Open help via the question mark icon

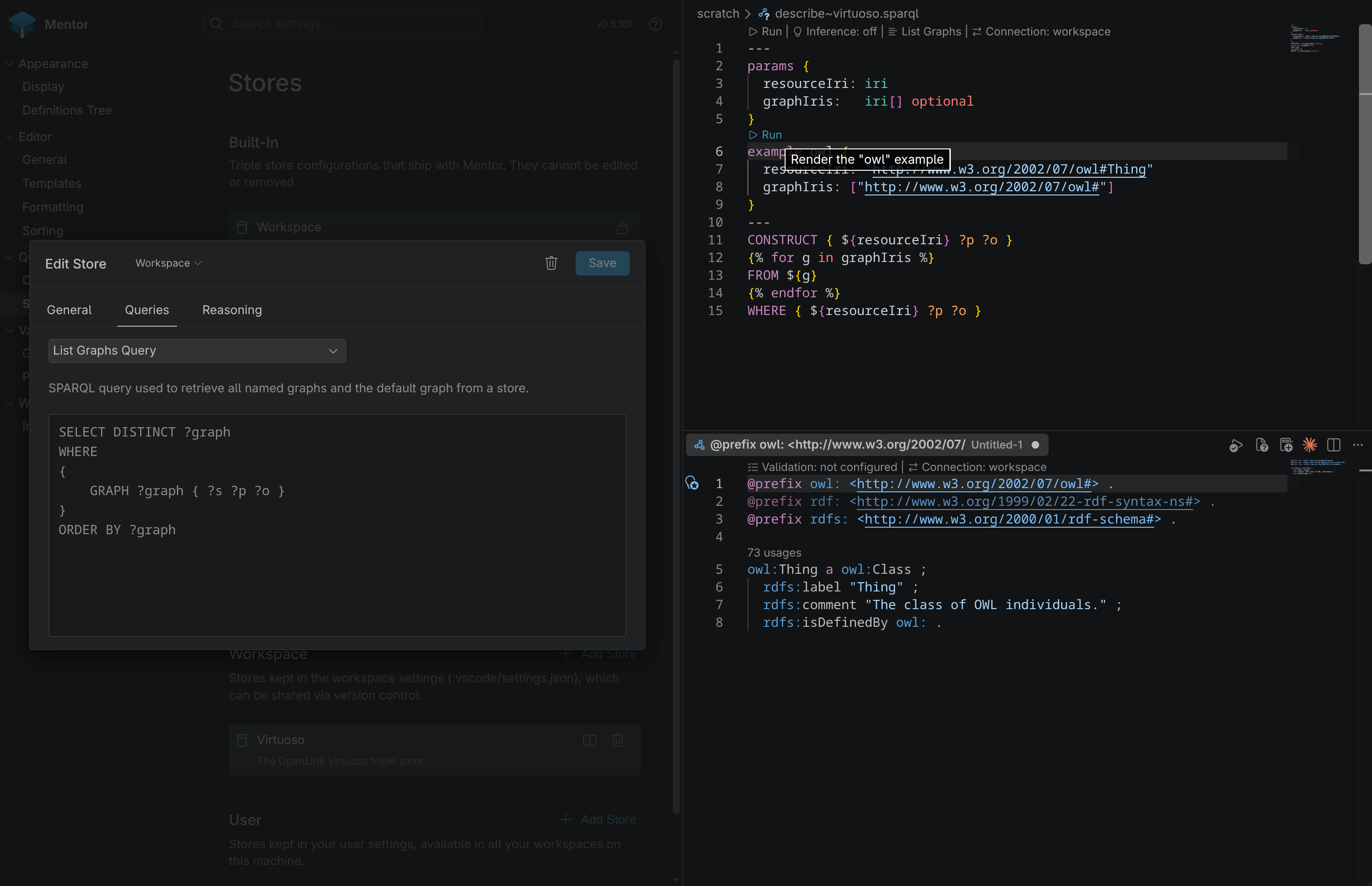tap(655, 24)
